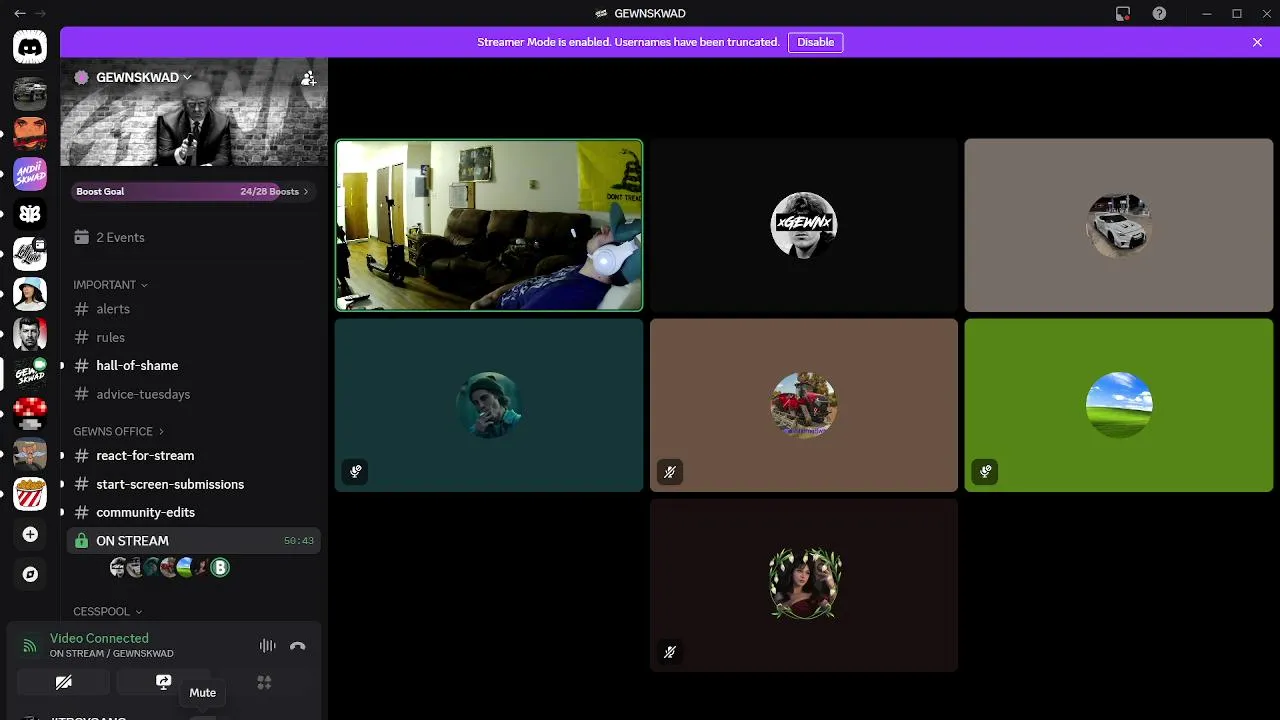This screenshot has height=720, width=1280.
Task: Toggle camera off button
Action: (63, 682)
